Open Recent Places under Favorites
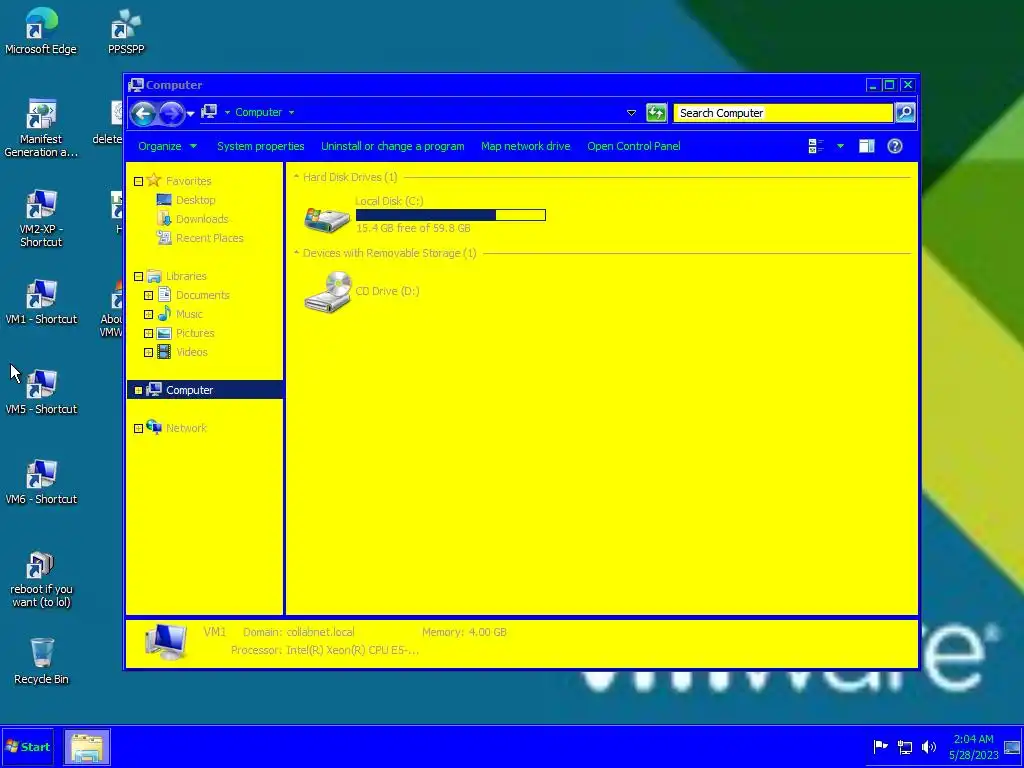1024x768 pixels. [x=209, y=238]
